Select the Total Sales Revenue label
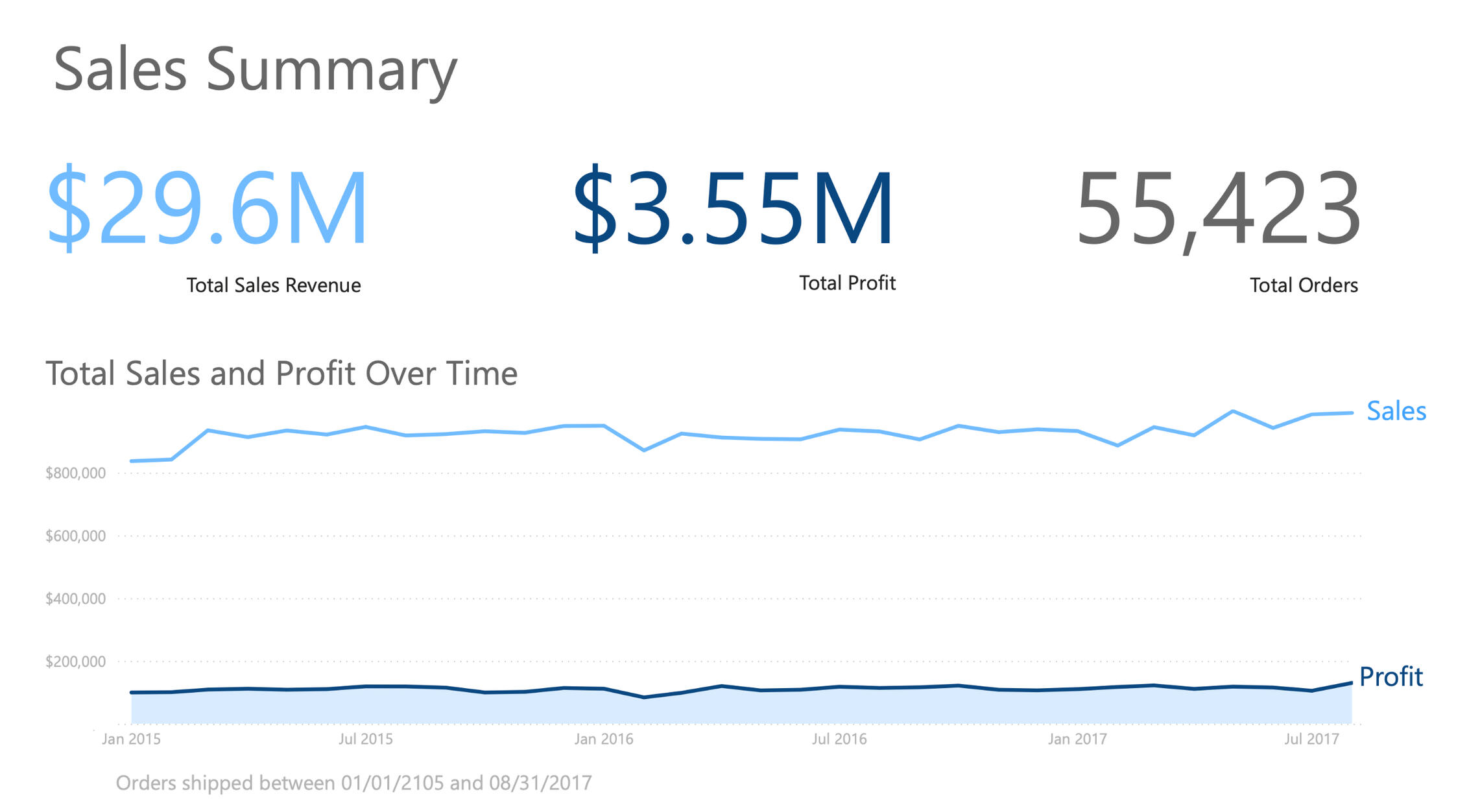This screenshot has height=812, width=1469. tap(273, 285)
